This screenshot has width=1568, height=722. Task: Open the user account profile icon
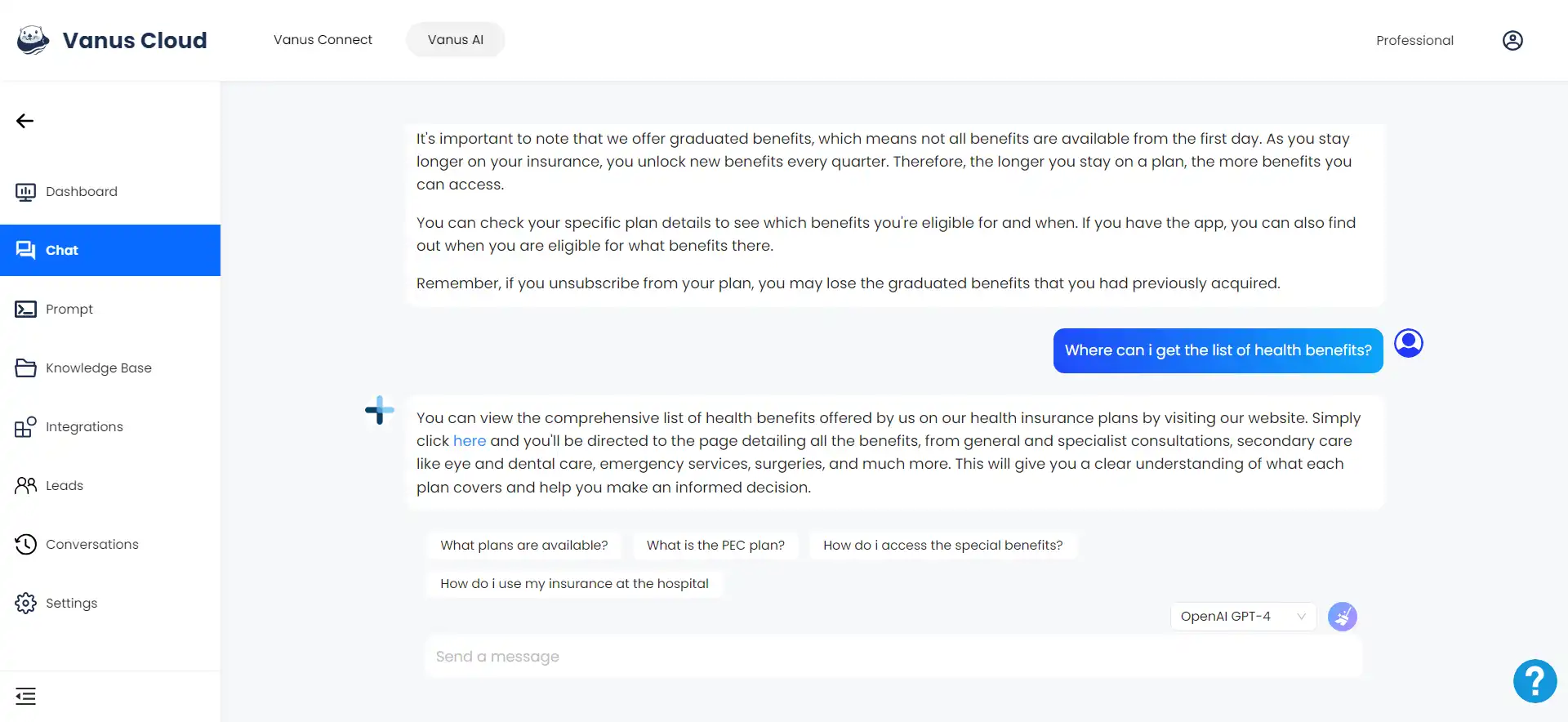coord(1512,40)
